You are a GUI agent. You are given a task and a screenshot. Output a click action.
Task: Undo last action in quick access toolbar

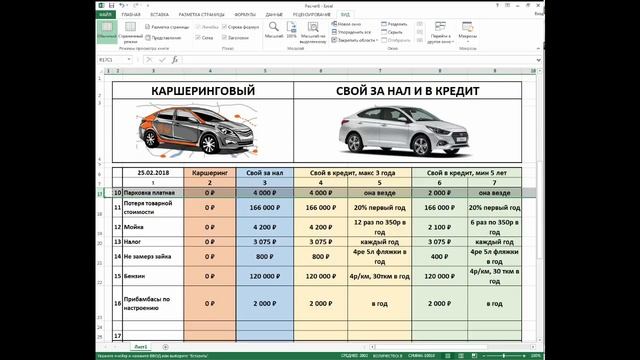coord(122,5)
